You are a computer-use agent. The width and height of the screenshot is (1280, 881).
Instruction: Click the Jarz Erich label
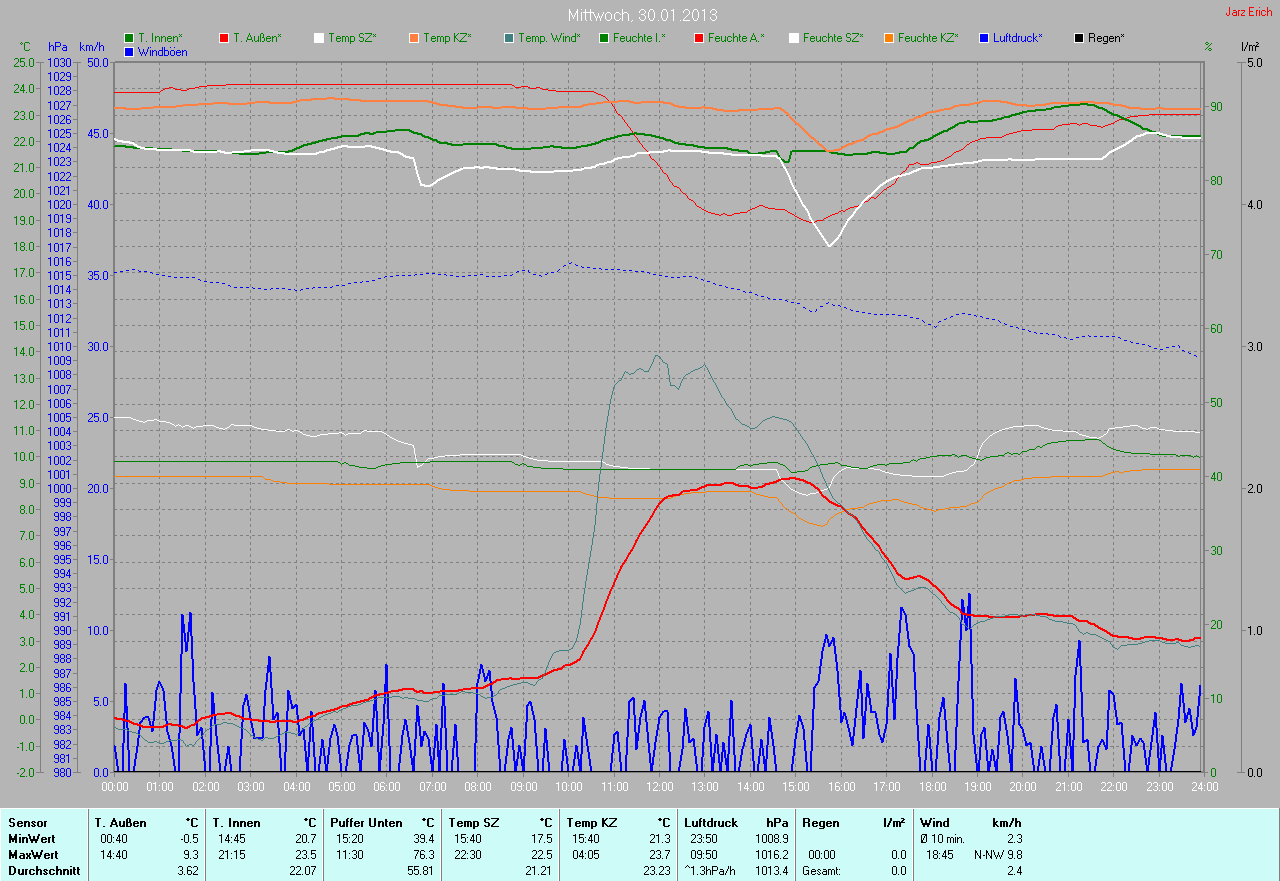click(1249, 12)
